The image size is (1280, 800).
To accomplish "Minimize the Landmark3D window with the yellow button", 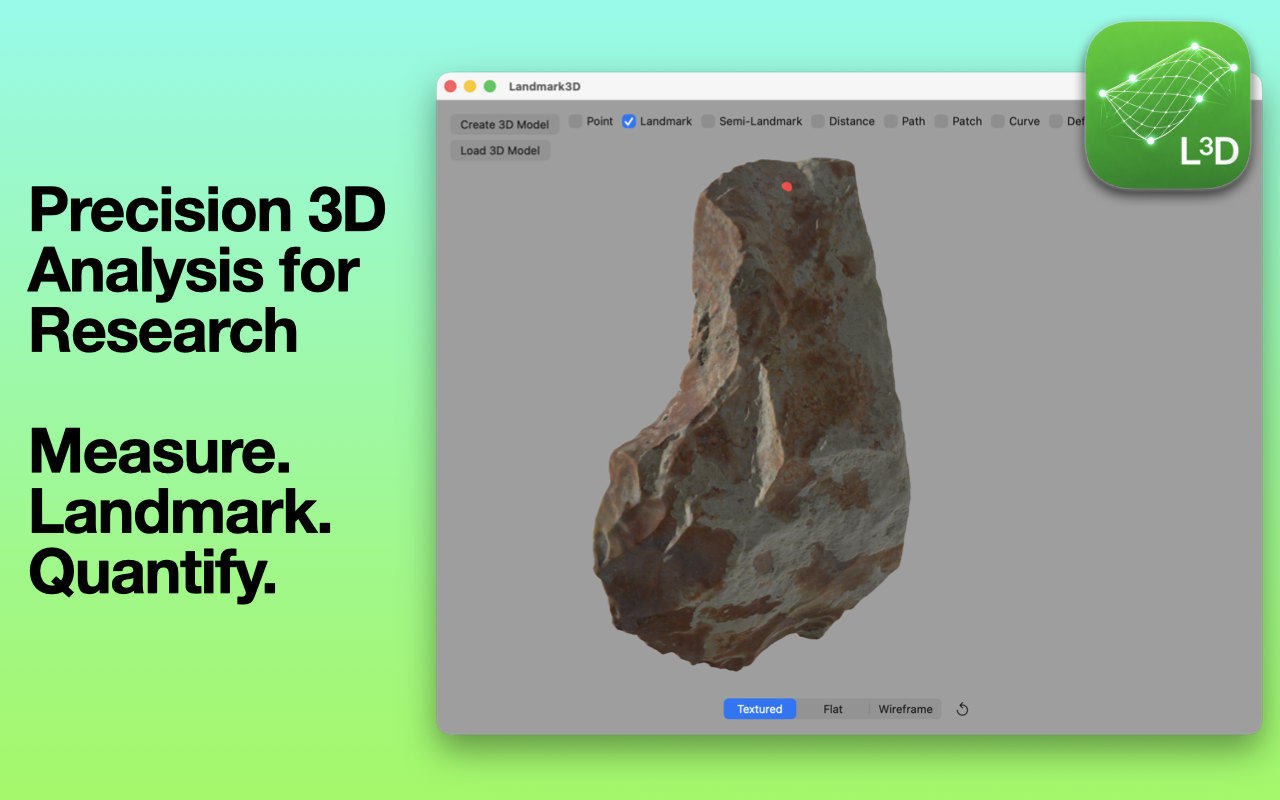I will point(470,87).
